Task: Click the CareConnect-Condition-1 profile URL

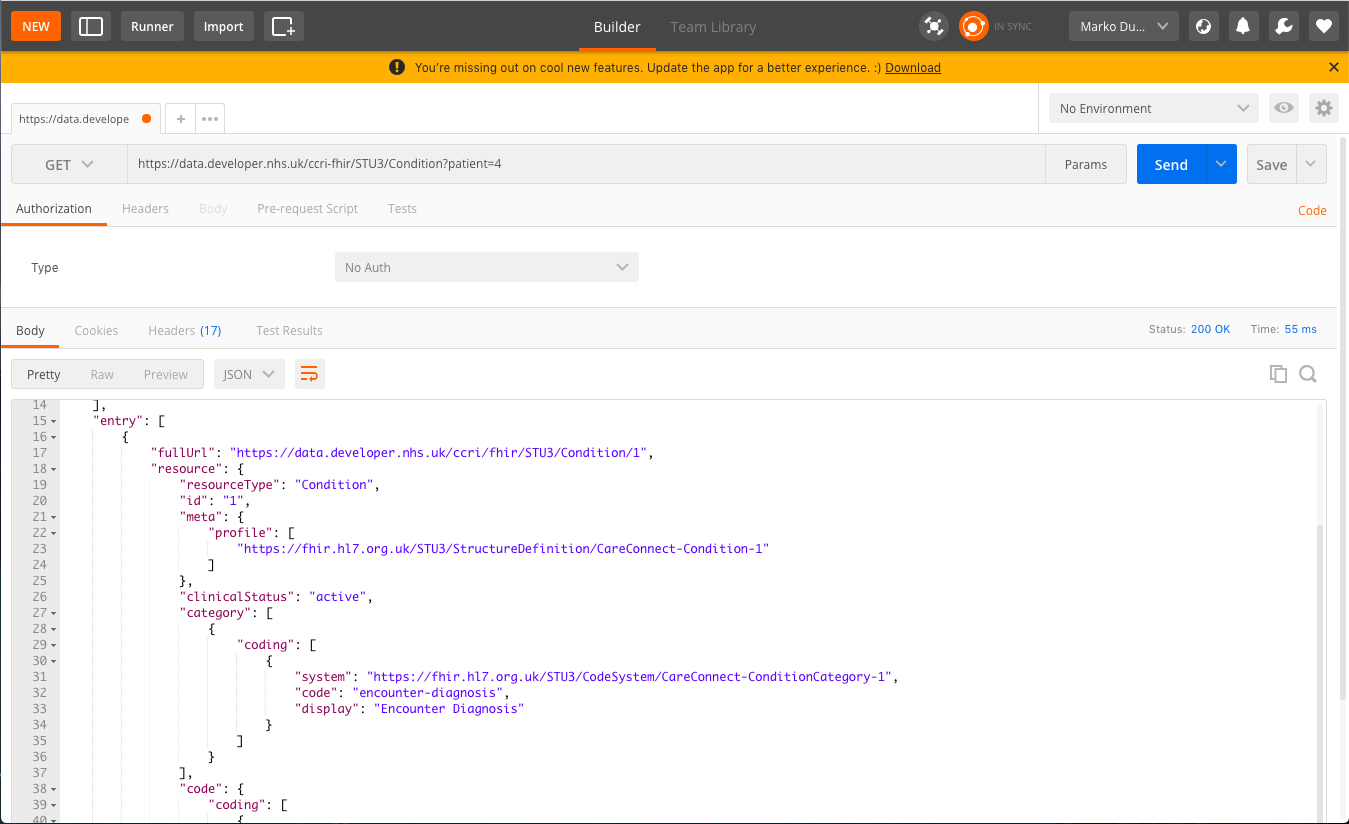Action: click(503, 549)
